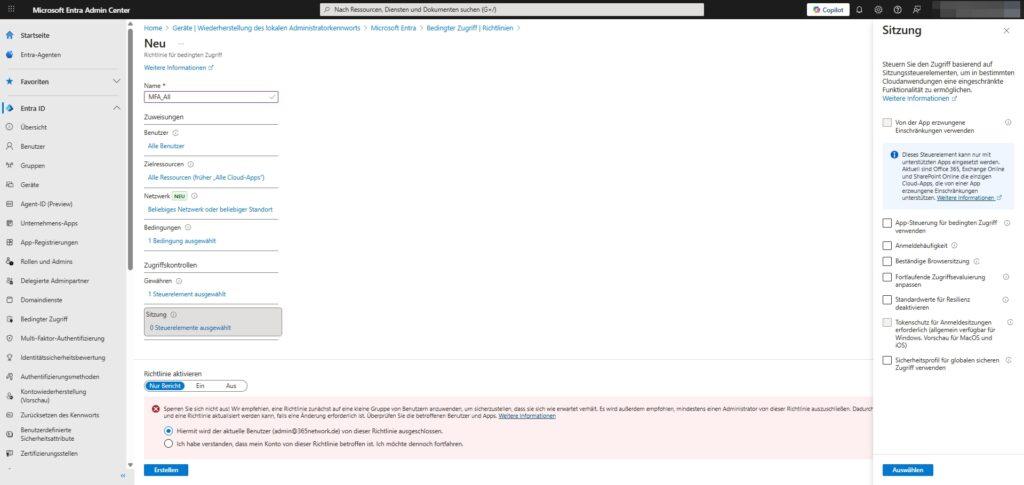Select radio to exclude current user from policy

168,431
